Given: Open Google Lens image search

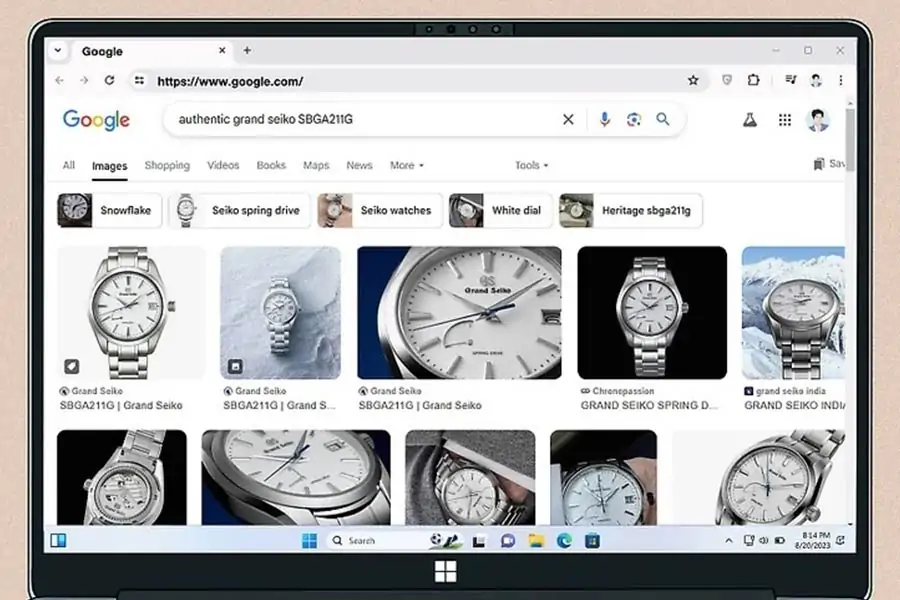Looking at the screenshot, I should (x=634, y=119).
